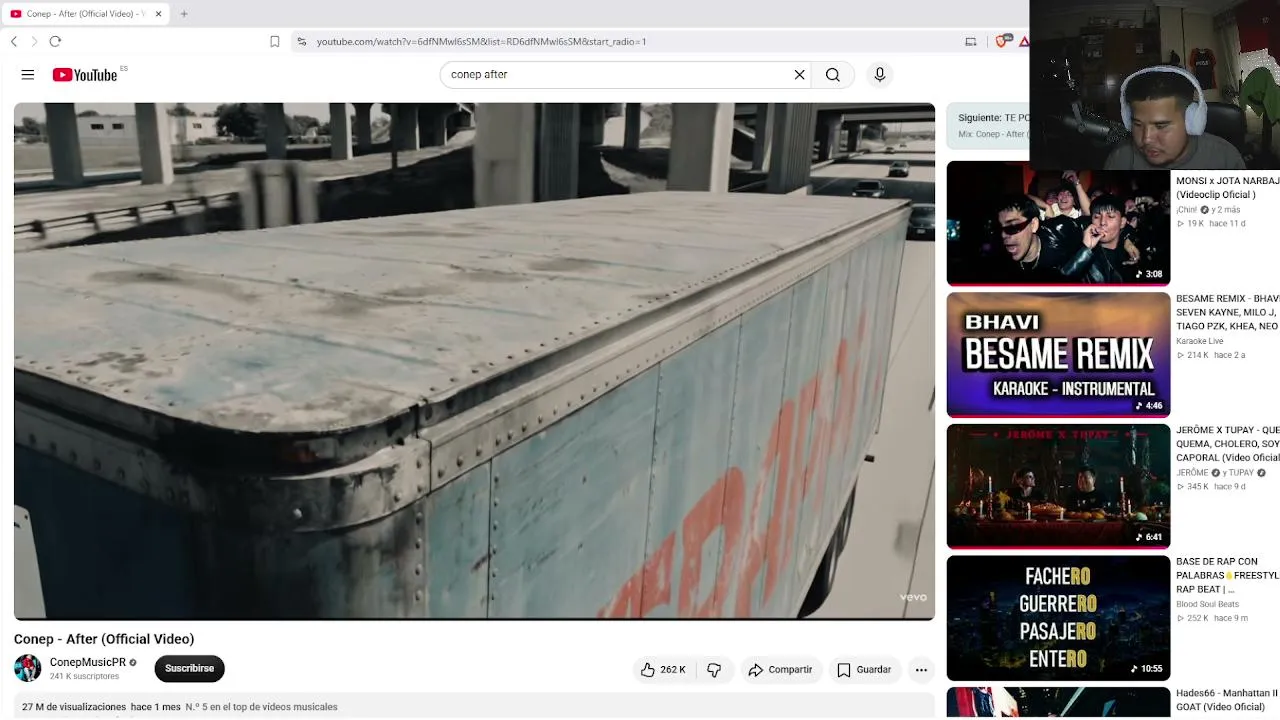Open the 'BESAME REMIX - BHAVI' video title
Image resolution: width=1280 pixels, height=720 pixels.
pos(1227,312)
